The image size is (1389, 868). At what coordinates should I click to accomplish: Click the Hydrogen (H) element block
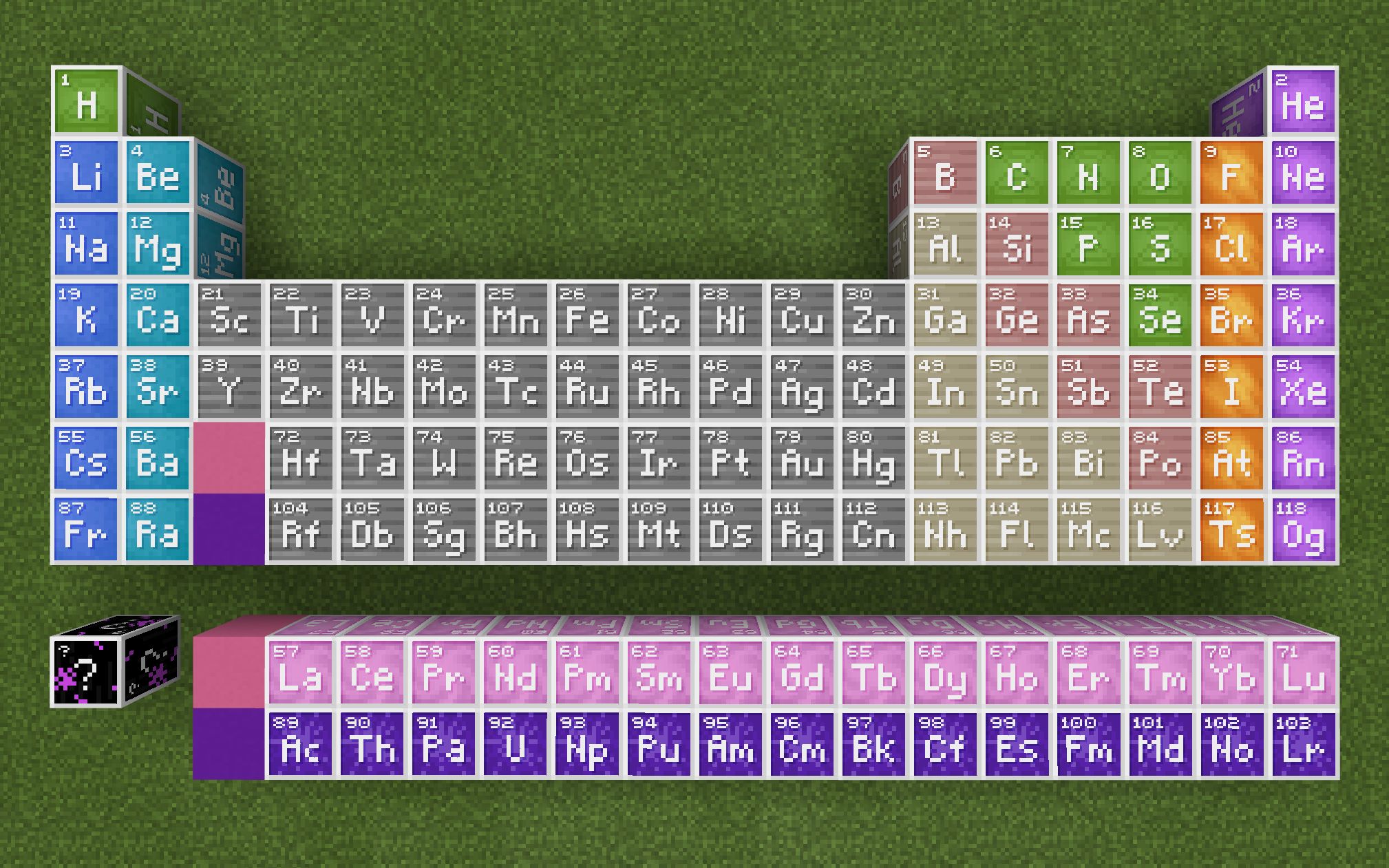click(x=86, y=100)
